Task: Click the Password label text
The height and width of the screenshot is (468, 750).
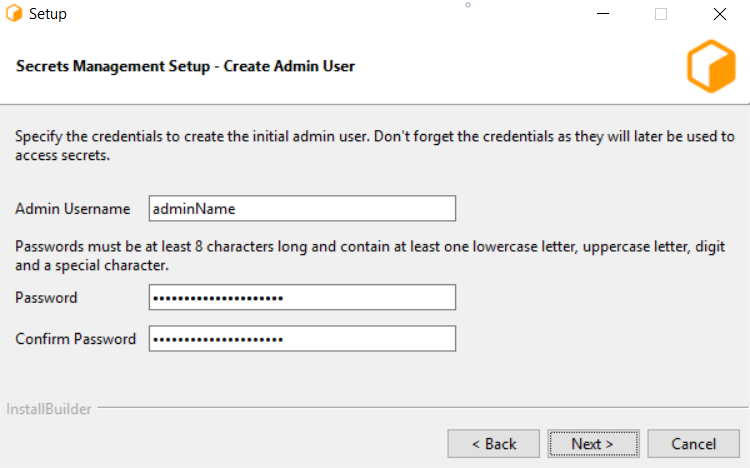Action: 46,298
